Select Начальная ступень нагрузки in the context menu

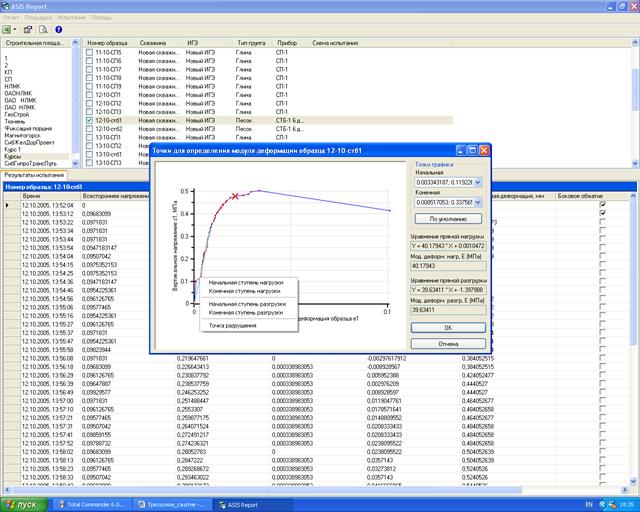(x=245, y=282)
